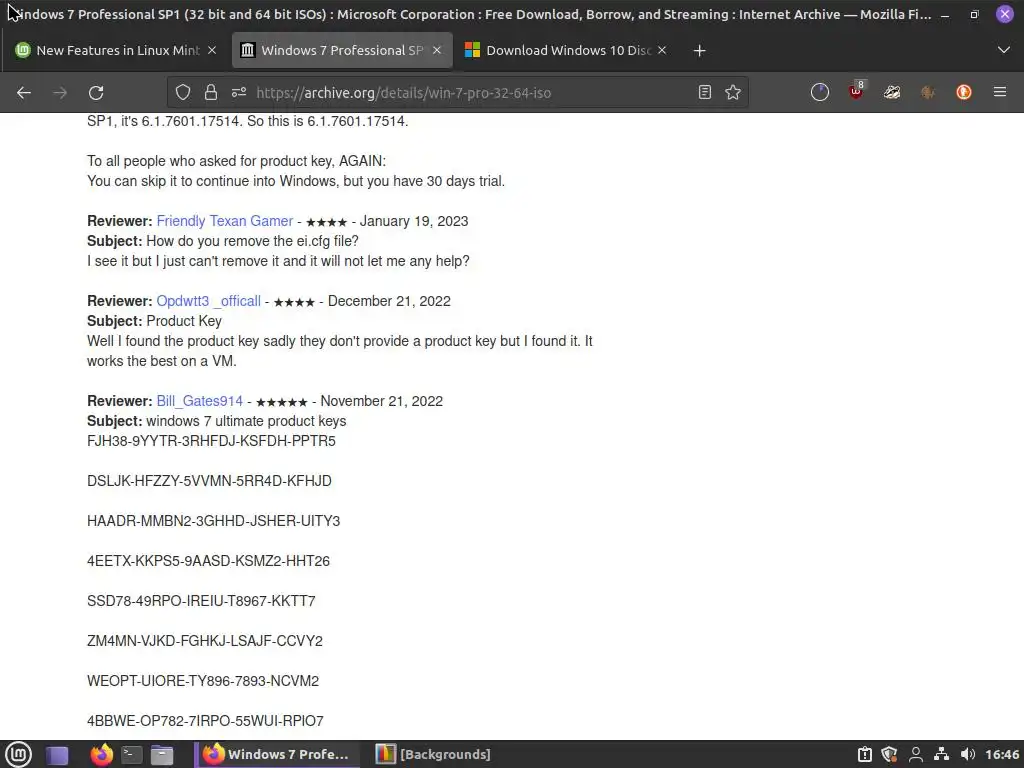Open the faded brown extension icon

coord(927,93)
